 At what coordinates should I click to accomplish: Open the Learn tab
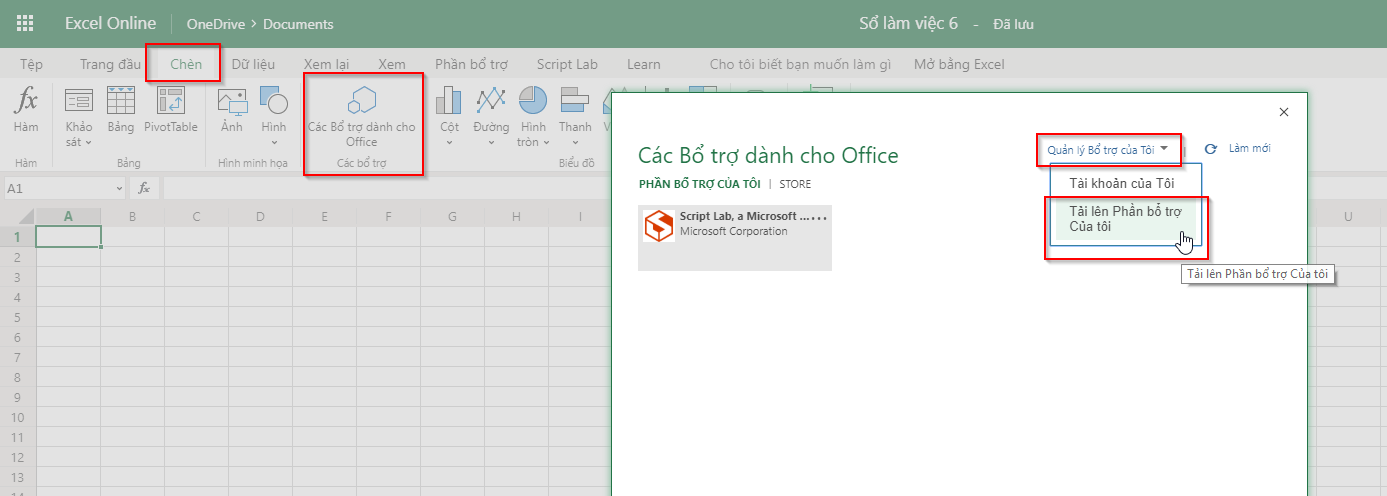coord(643,64)
